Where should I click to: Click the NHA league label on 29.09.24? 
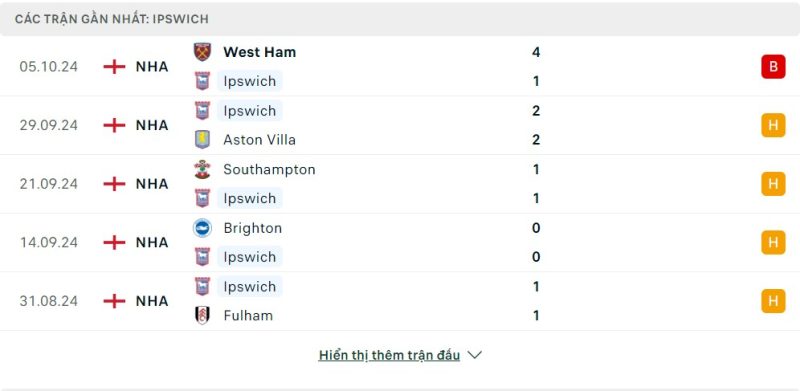(152, 125)
